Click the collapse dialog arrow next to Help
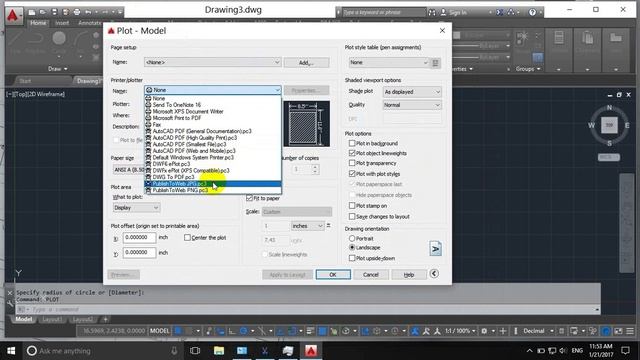The image size is (640, 360). [x=434, y=273]
